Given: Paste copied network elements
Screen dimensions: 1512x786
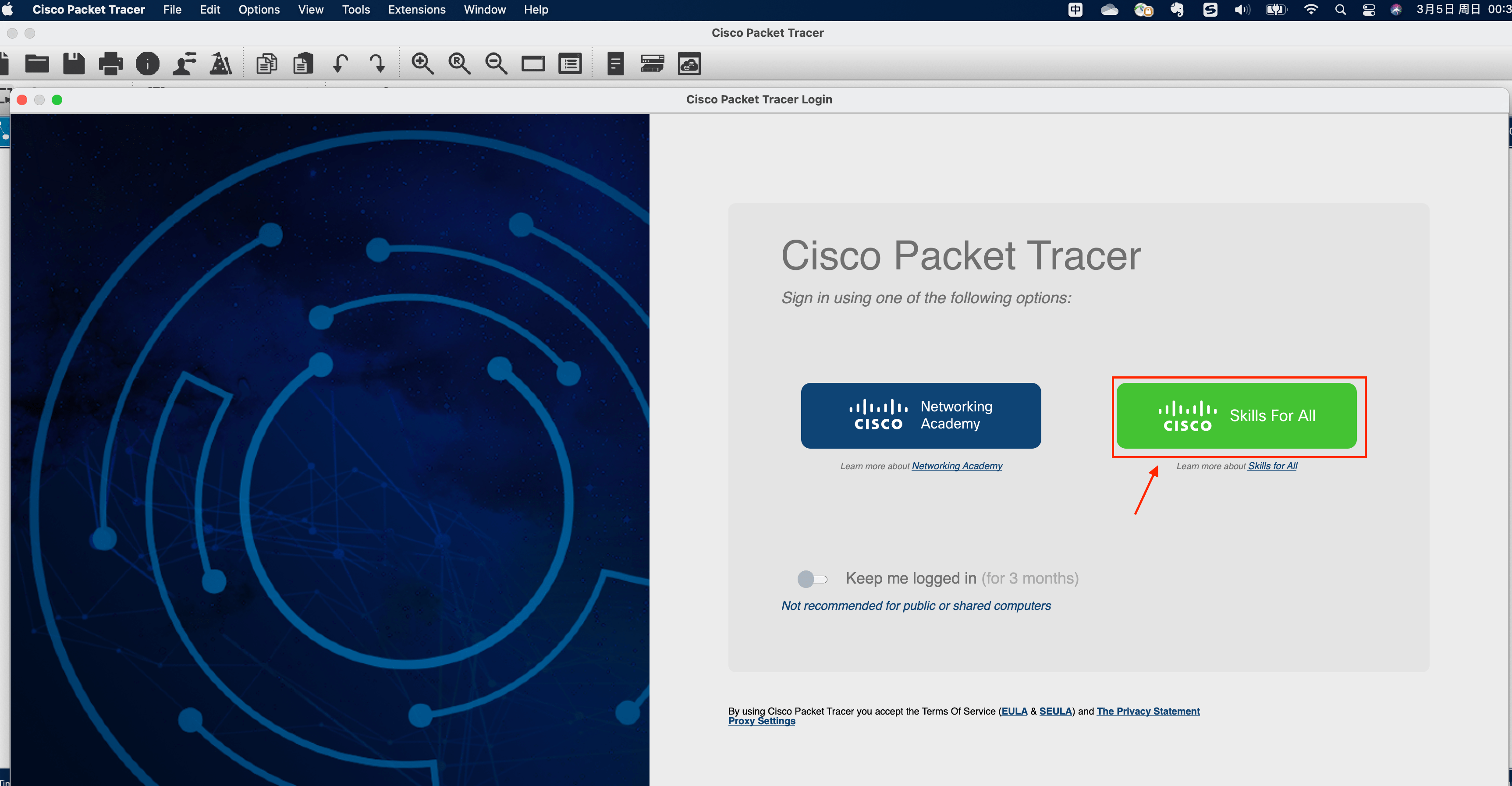Looking at the screenshot, I should click(303, 64).
